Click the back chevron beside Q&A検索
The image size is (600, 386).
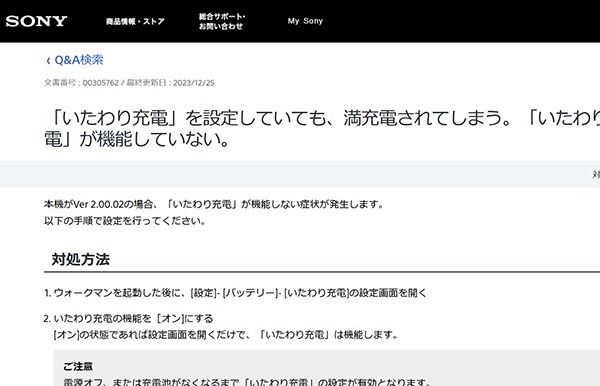point(48,60)
